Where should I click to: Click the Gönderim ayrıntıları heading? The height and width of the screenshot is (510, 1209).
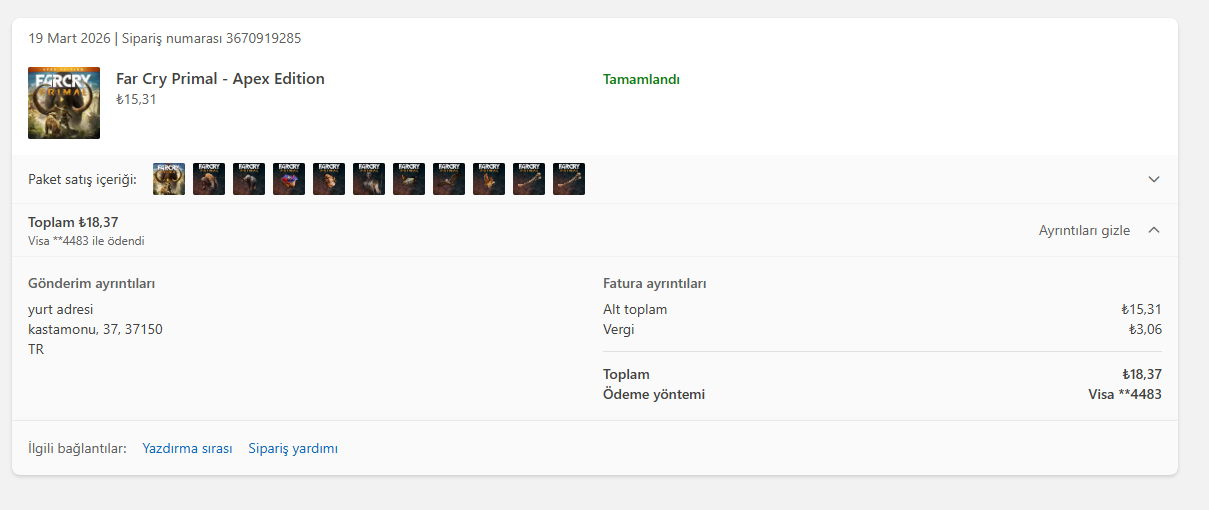pos(91,283)
